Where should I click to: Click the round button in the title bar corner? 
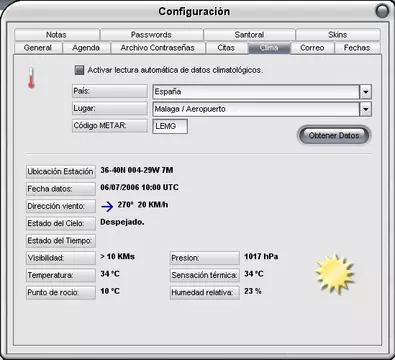(x=382, y=11)
